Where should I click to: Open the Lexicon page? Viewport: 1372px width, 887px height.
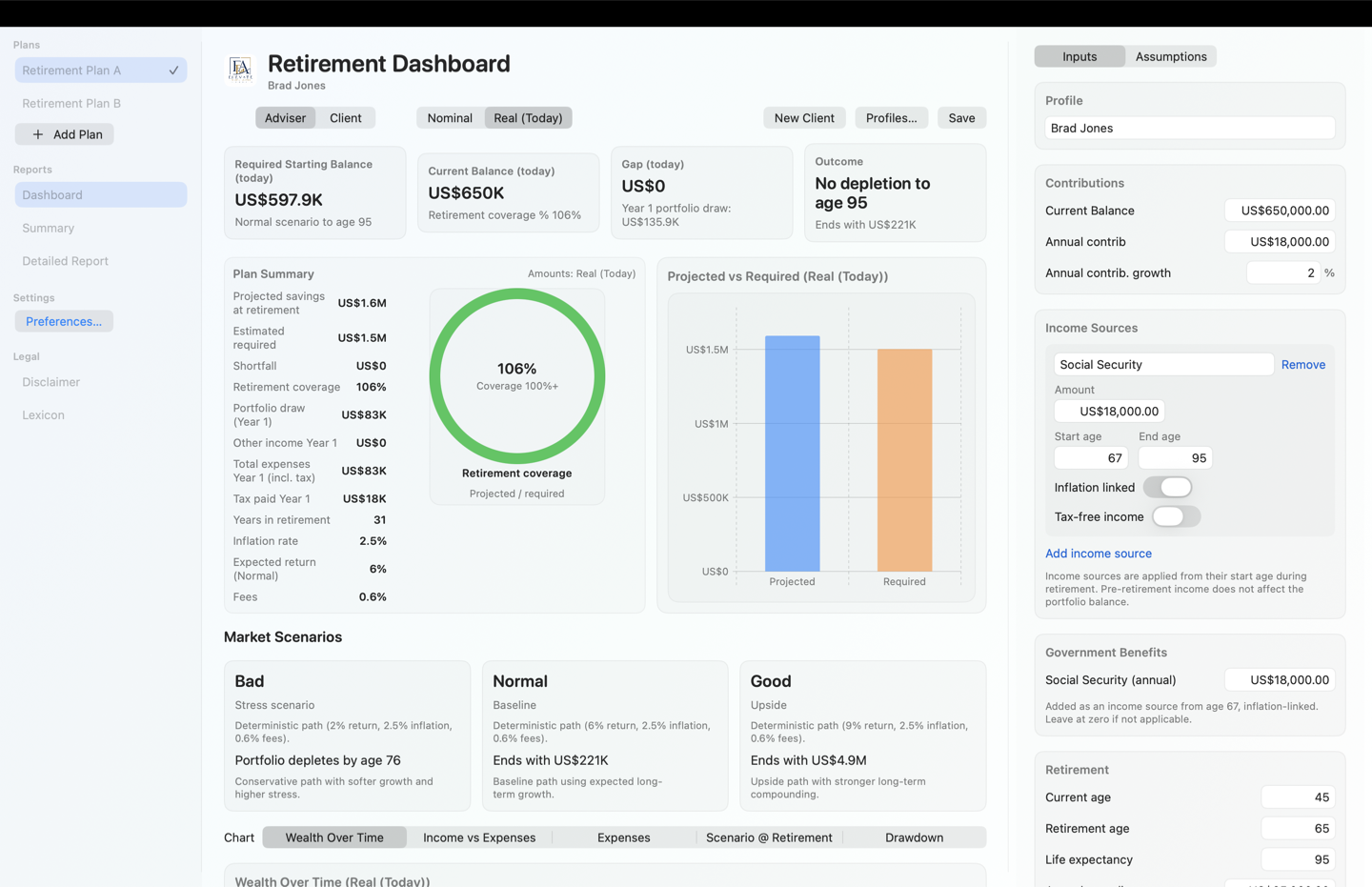[101, 415]
